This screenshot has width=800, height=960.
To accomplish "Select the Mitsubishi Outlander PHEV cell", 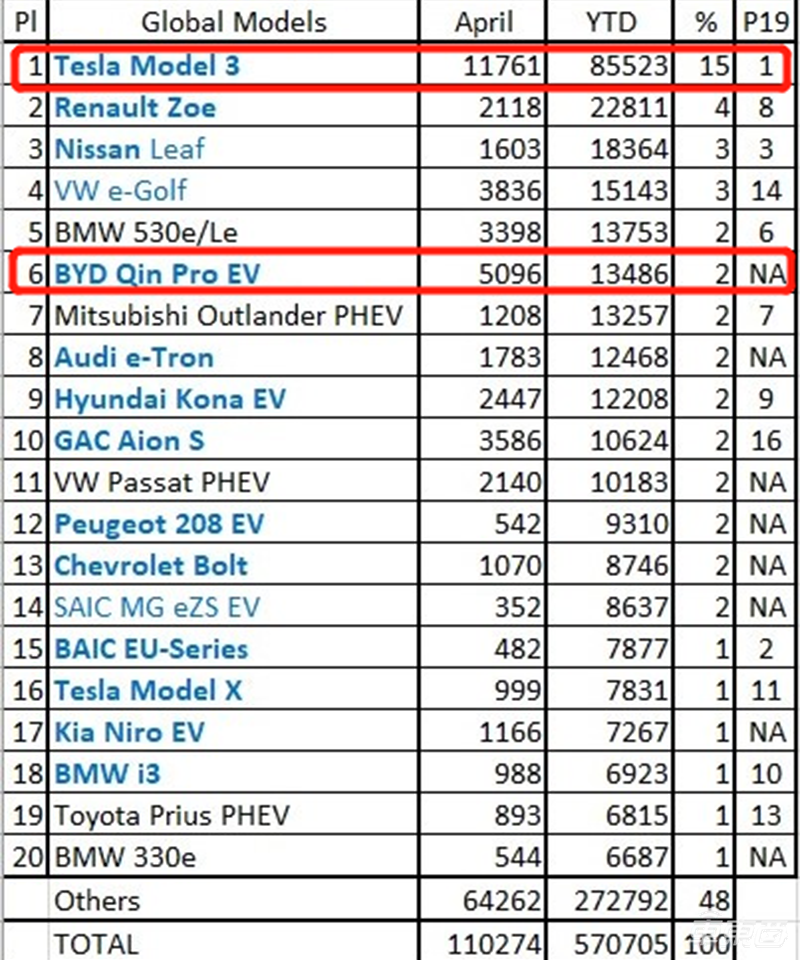I will [x=227, y=316].
